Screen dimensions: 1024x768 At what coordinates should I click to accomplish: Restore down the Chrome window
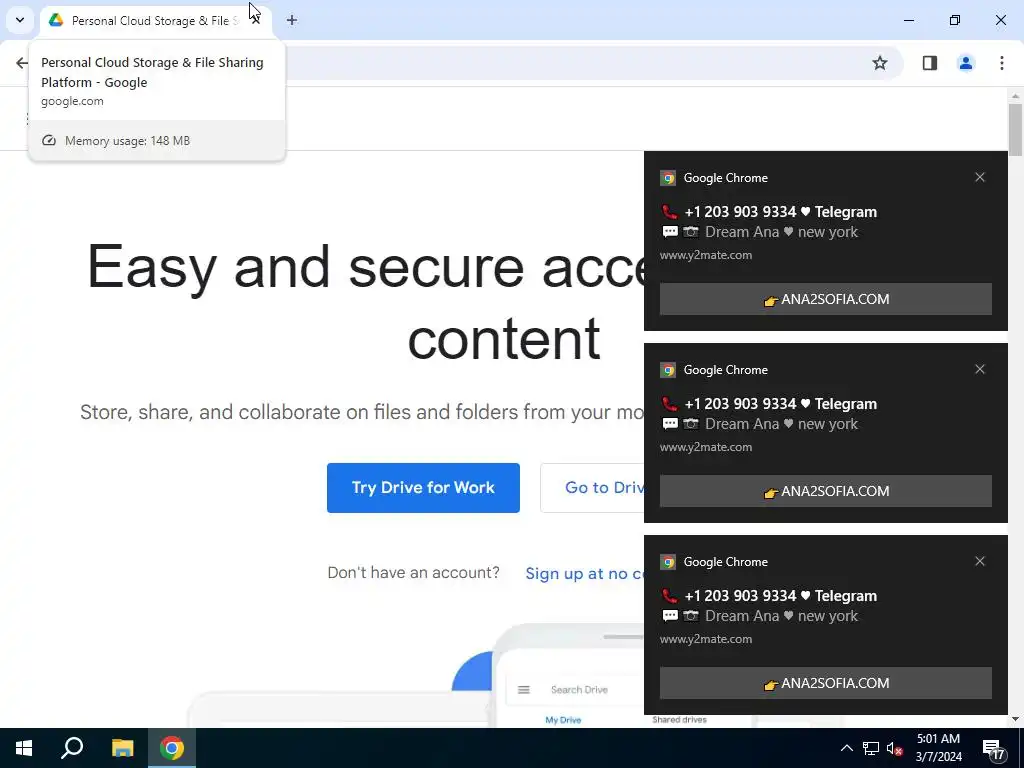pos(955,20)
